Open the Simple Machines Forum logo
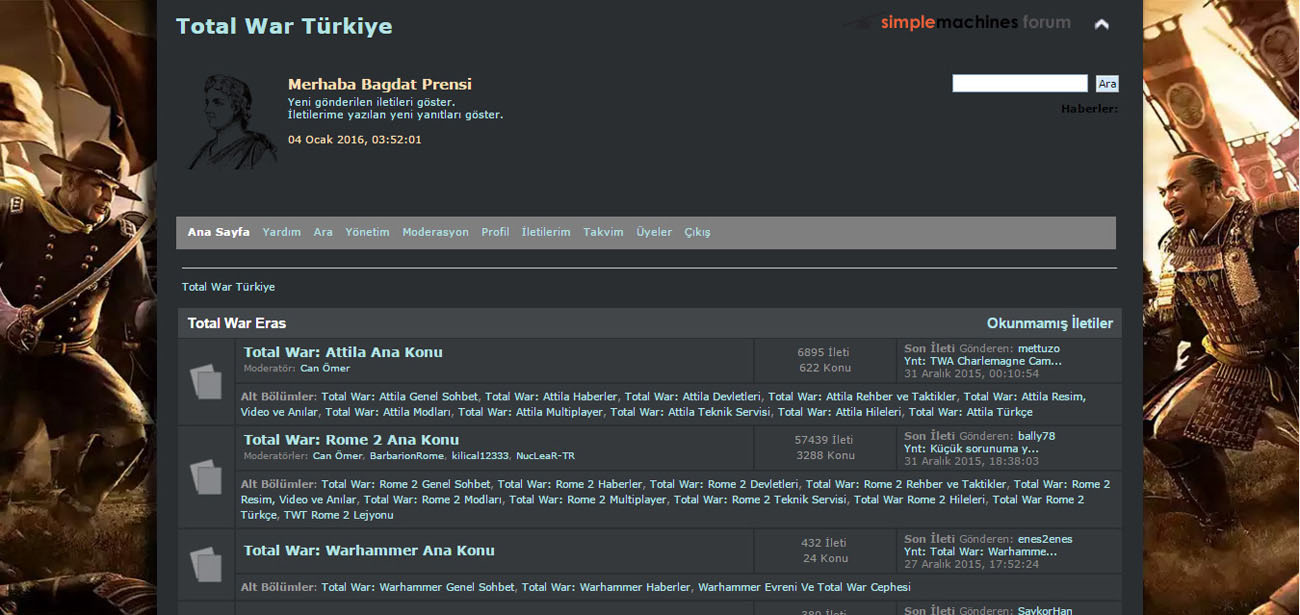 point(956,22)
